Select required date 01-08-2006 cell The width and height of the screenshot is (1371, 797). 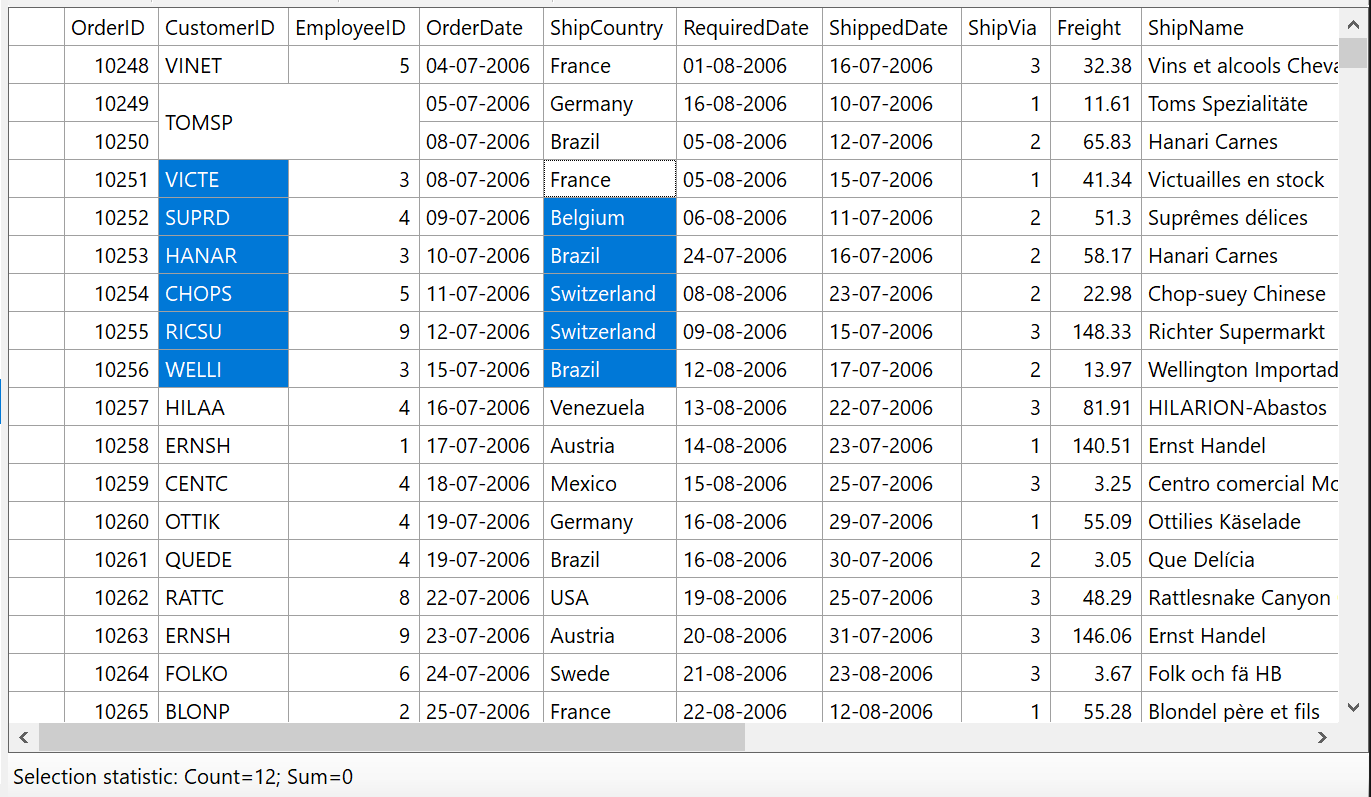[749, 66]
